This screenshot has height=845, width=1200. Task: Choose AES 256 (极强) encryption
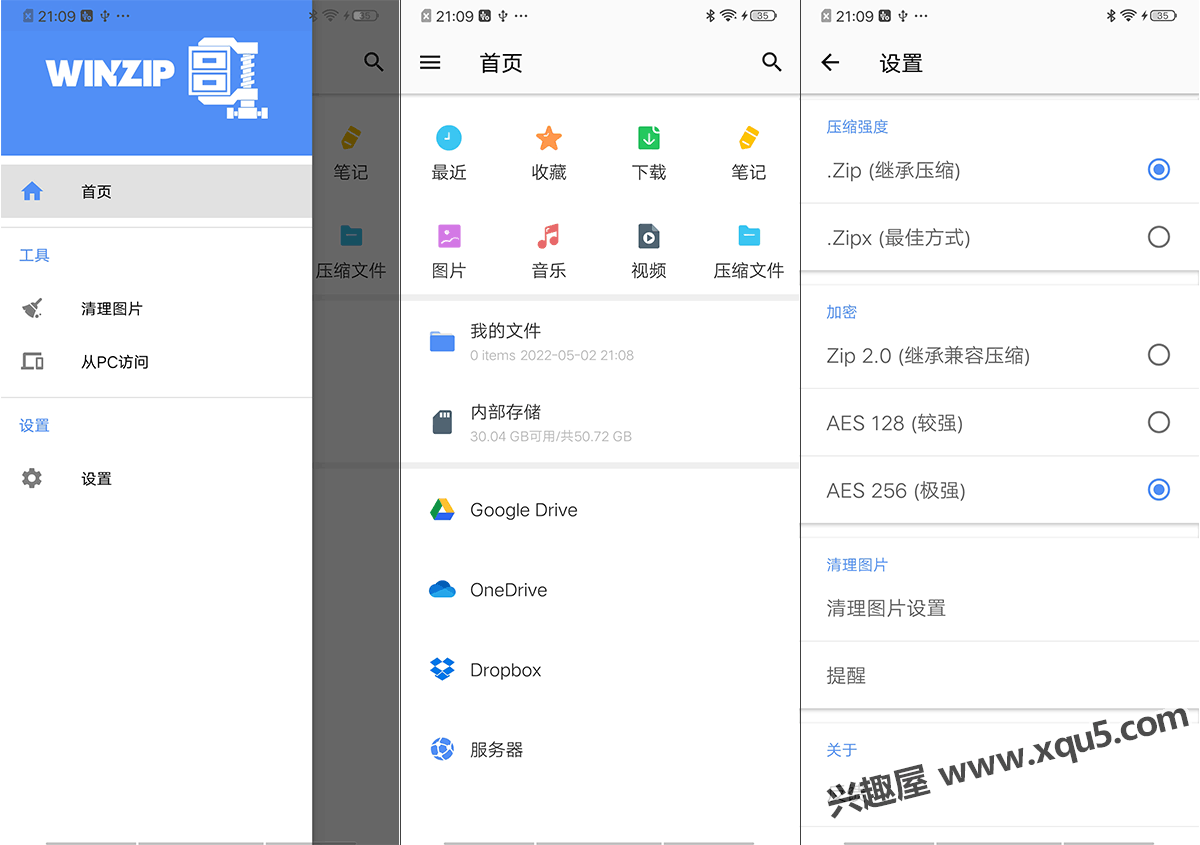[1000, 490]
